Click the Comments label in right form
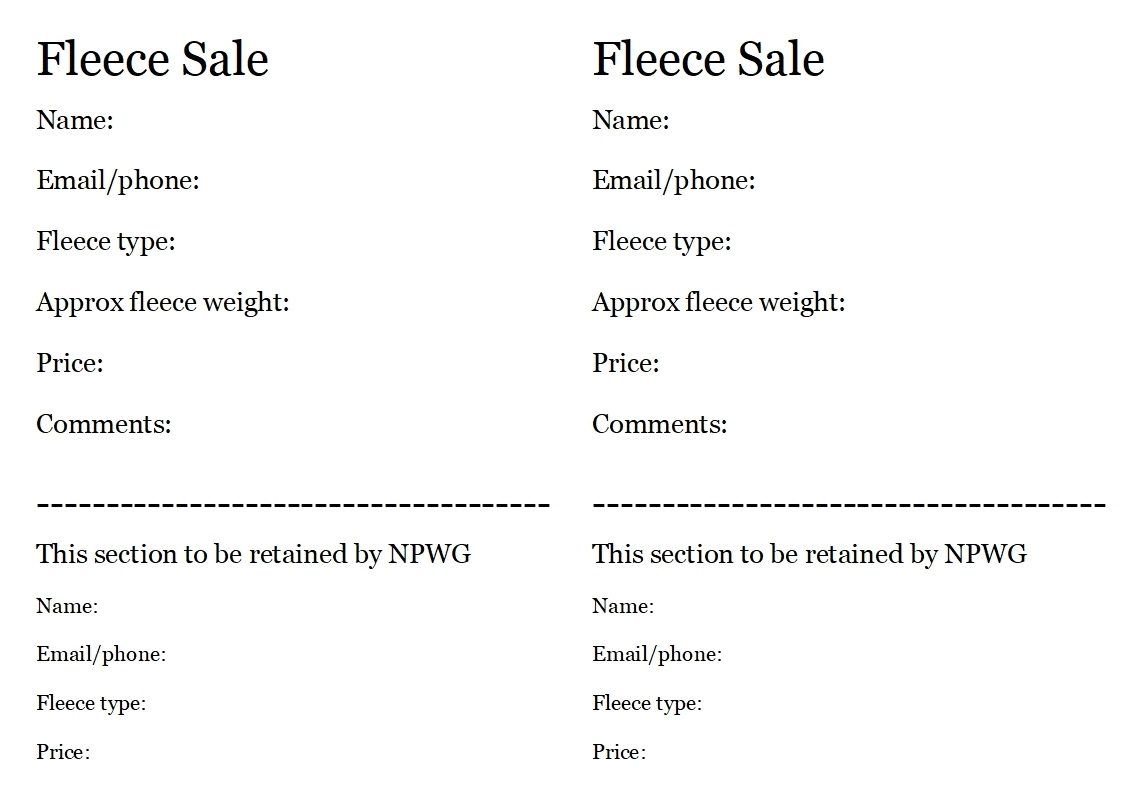Viewport: 1123px width, 794px height. (x=660, y=424)
